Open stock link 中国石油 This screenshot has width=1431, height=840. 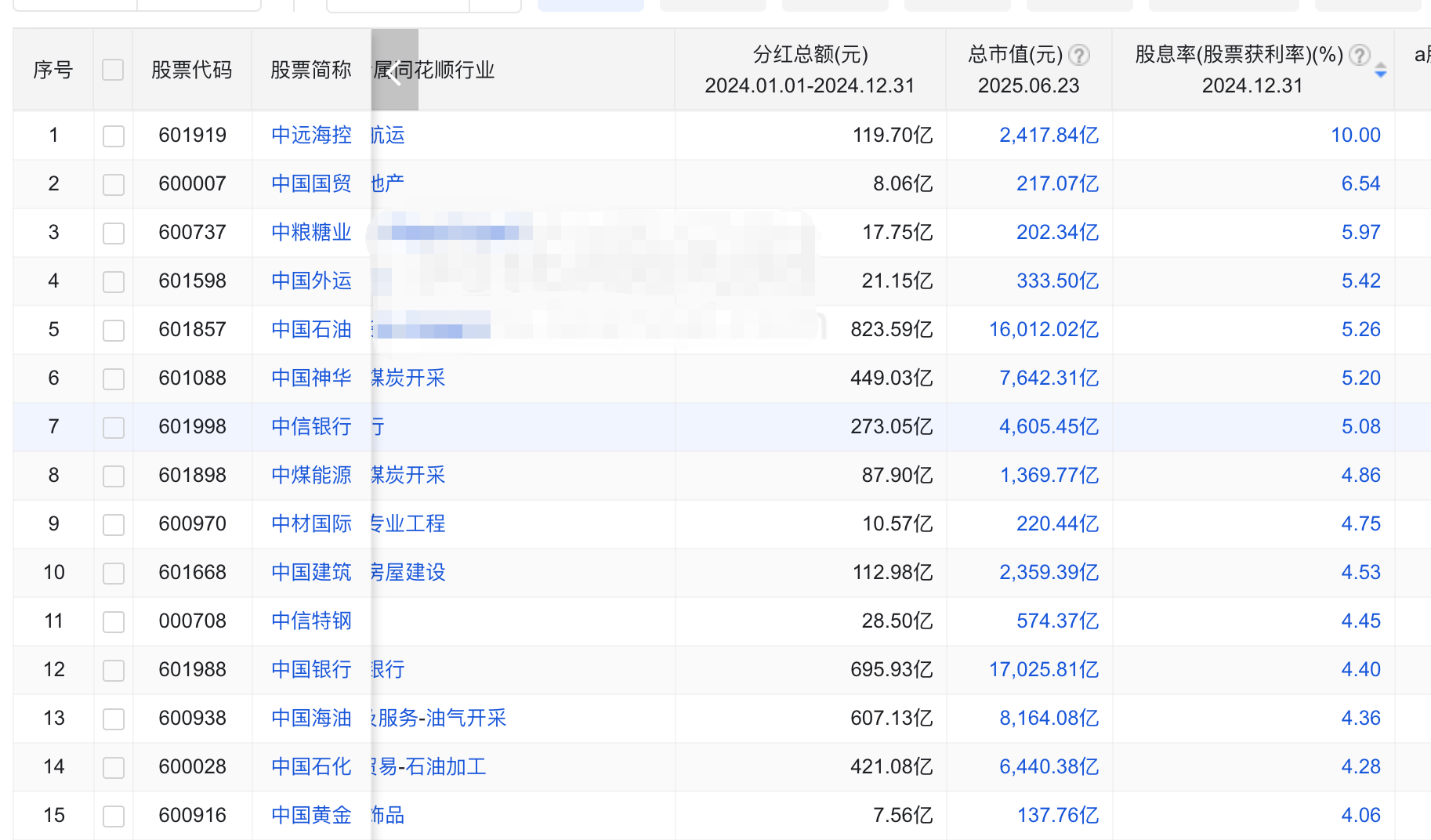(311, 329)
